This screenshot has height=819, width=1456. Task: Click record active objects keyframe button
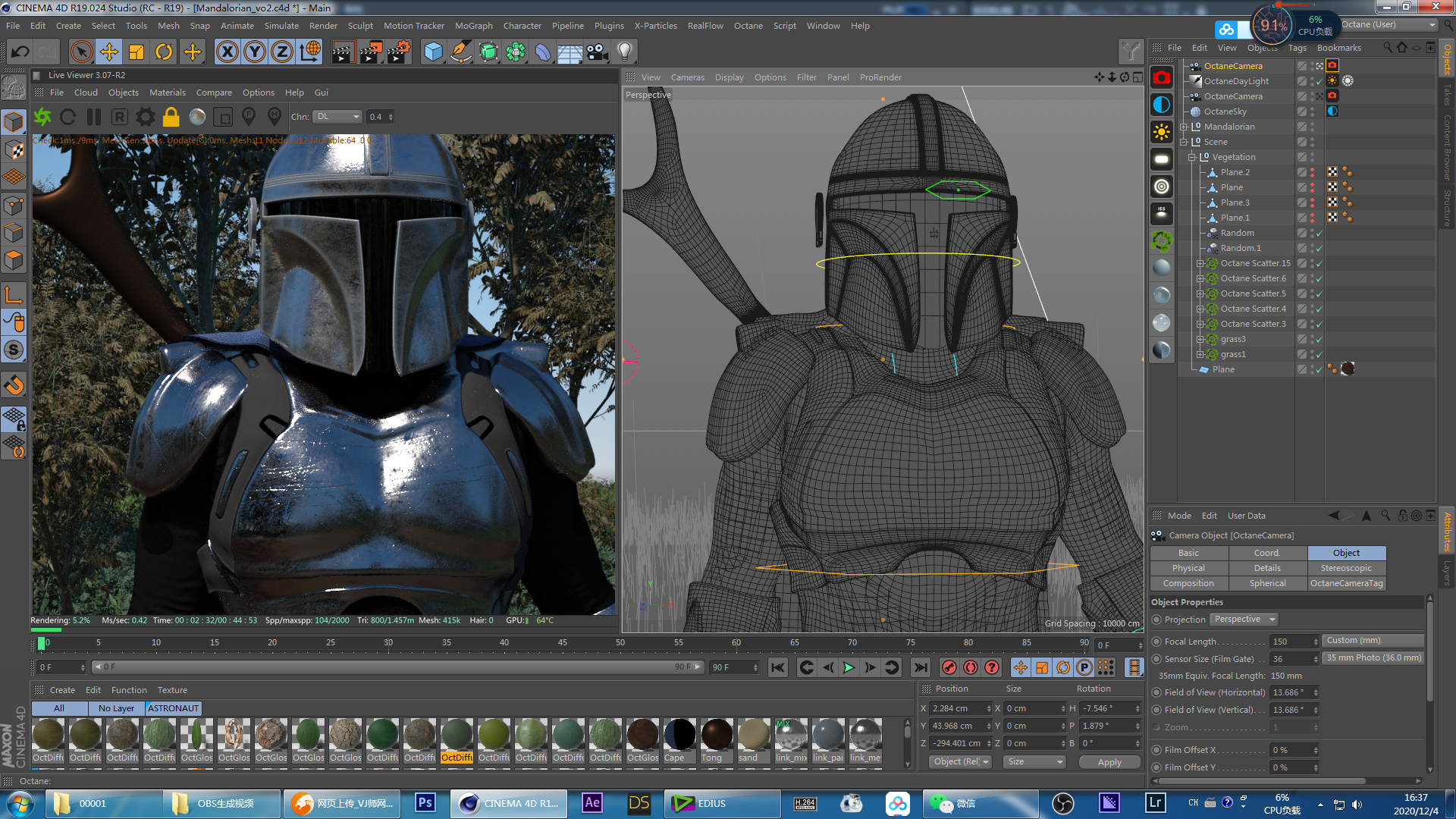(x=949, y=667)
